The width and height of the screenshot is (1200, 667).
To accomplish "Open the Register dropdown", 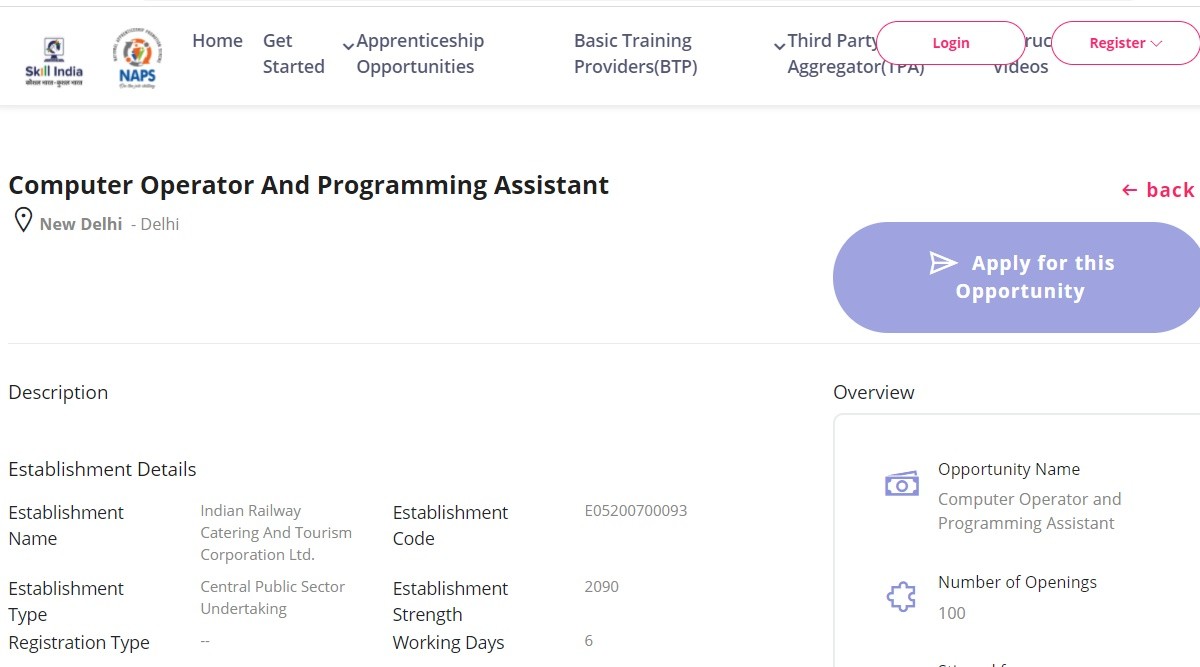I will 1125,43.
